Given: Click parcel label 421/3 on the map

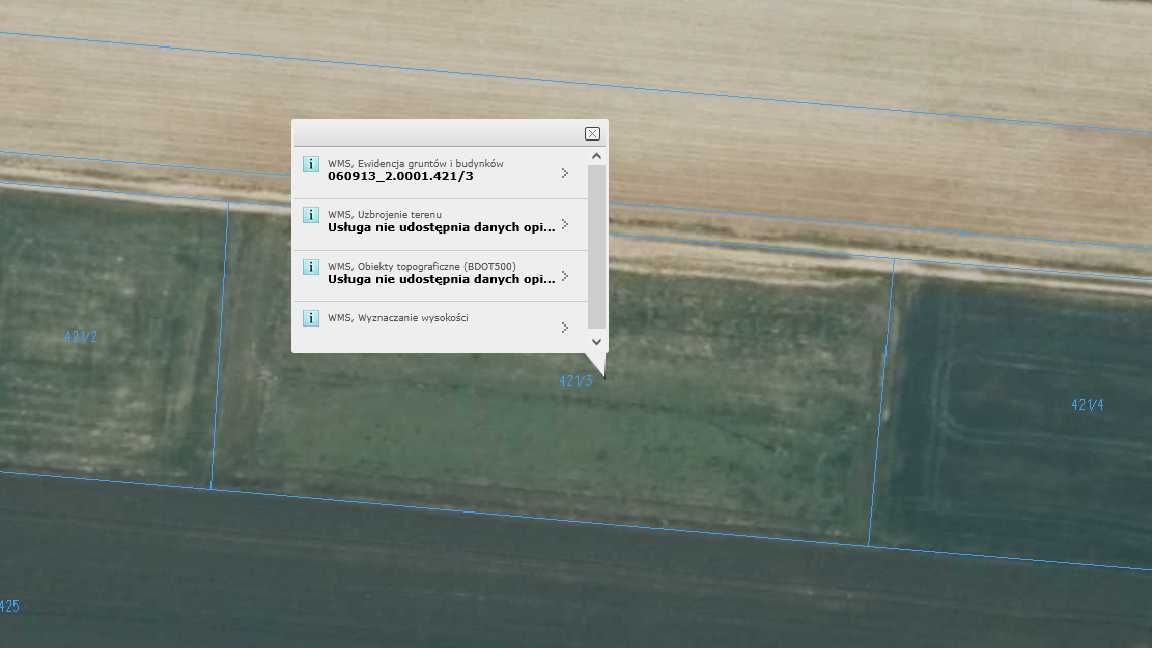Looking at the screenshot, I should pos(575,381).
